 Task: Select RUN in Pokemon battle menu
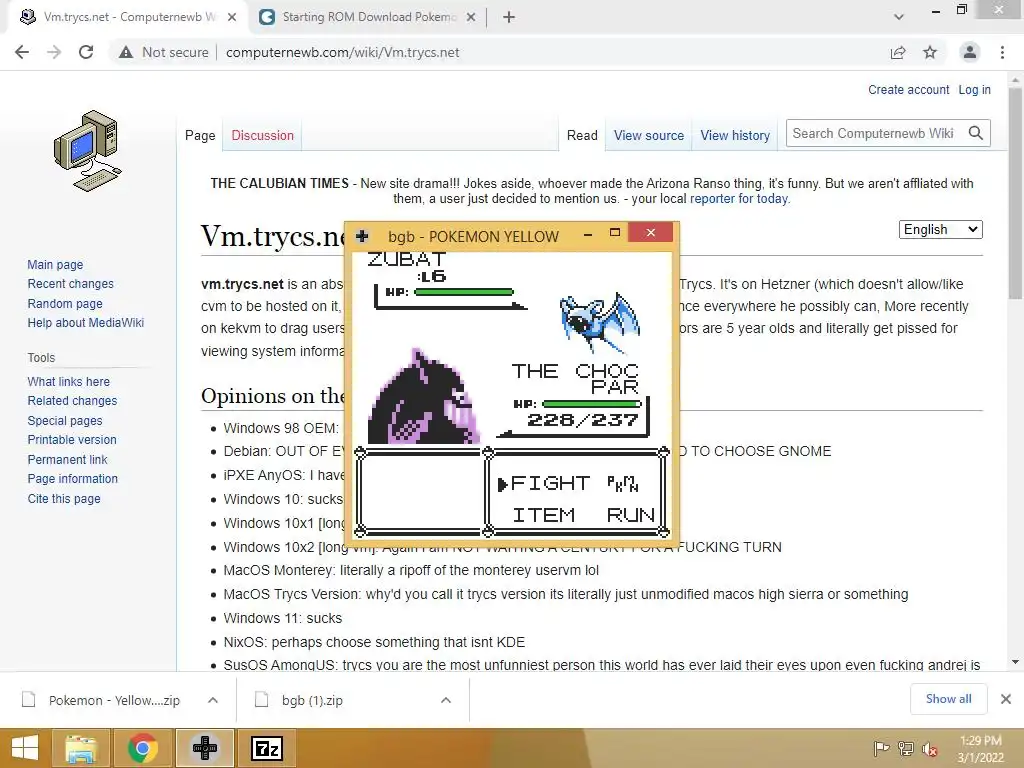[630, 515]
